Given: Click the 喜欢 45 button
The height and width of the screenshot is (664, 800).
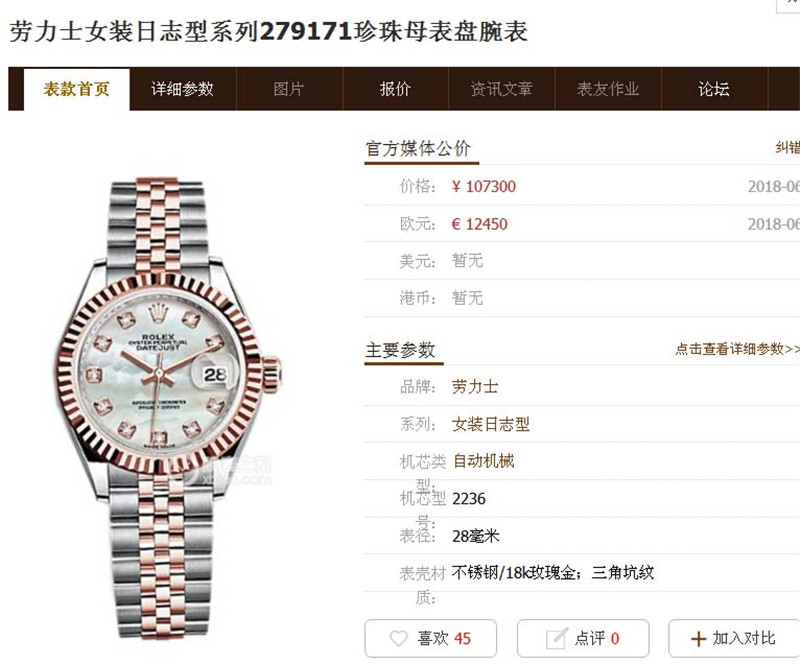Looking at the screenshot, I should (431, 638).
